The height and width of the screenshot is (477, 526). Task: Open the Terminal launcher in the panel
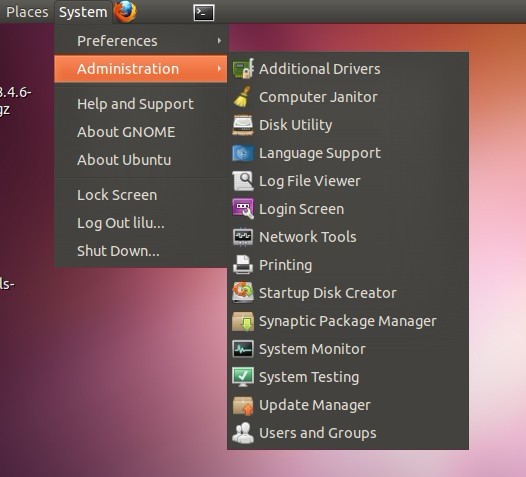click(x=204, y=12)
